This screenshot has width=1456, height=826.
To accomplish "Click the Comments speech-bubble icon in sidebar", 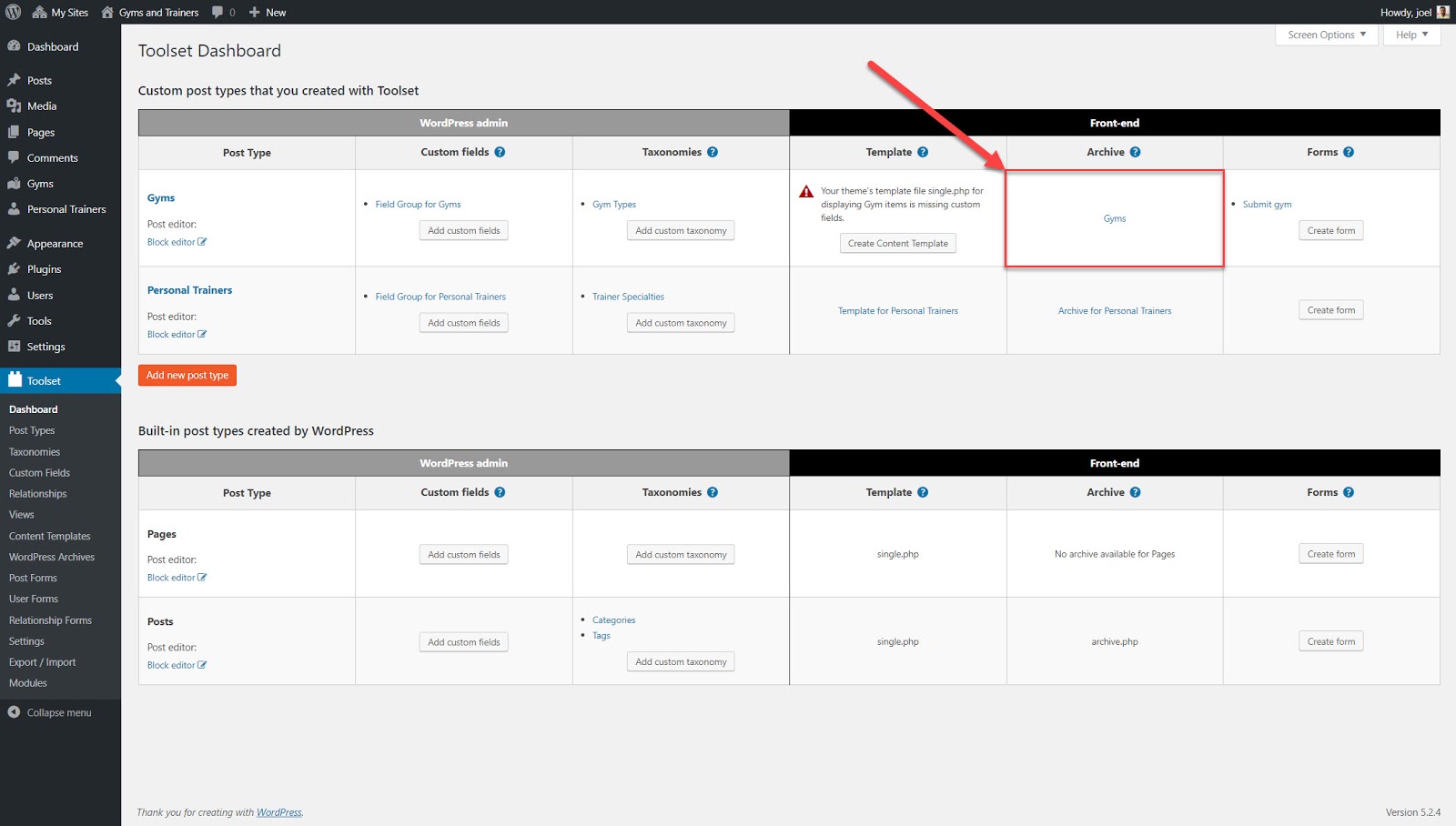I will click(x=15, y=157).
